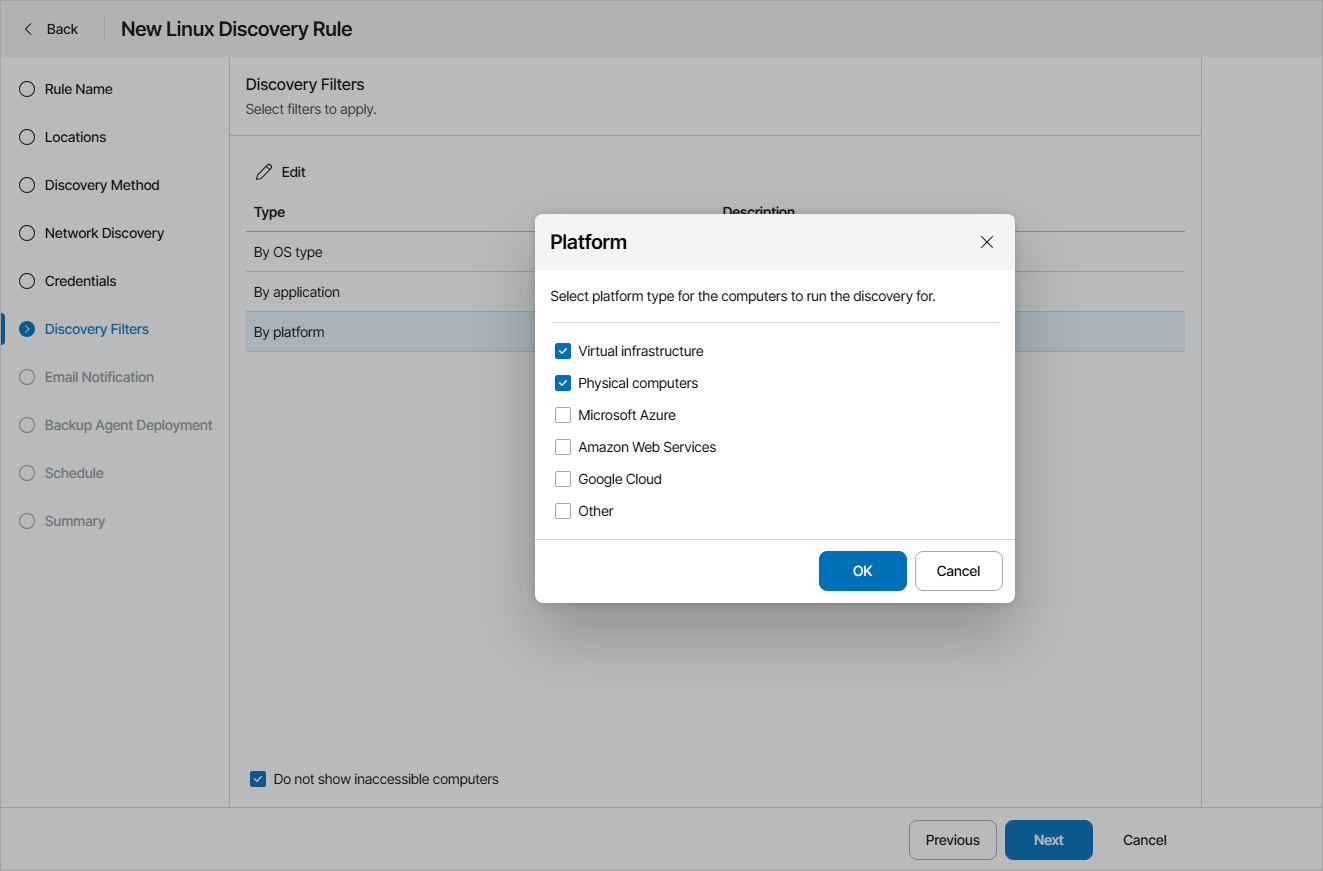Select the Google Cloud platform checkbox
This screenshot has width=1323, height=871.
(x=562, y=478)
